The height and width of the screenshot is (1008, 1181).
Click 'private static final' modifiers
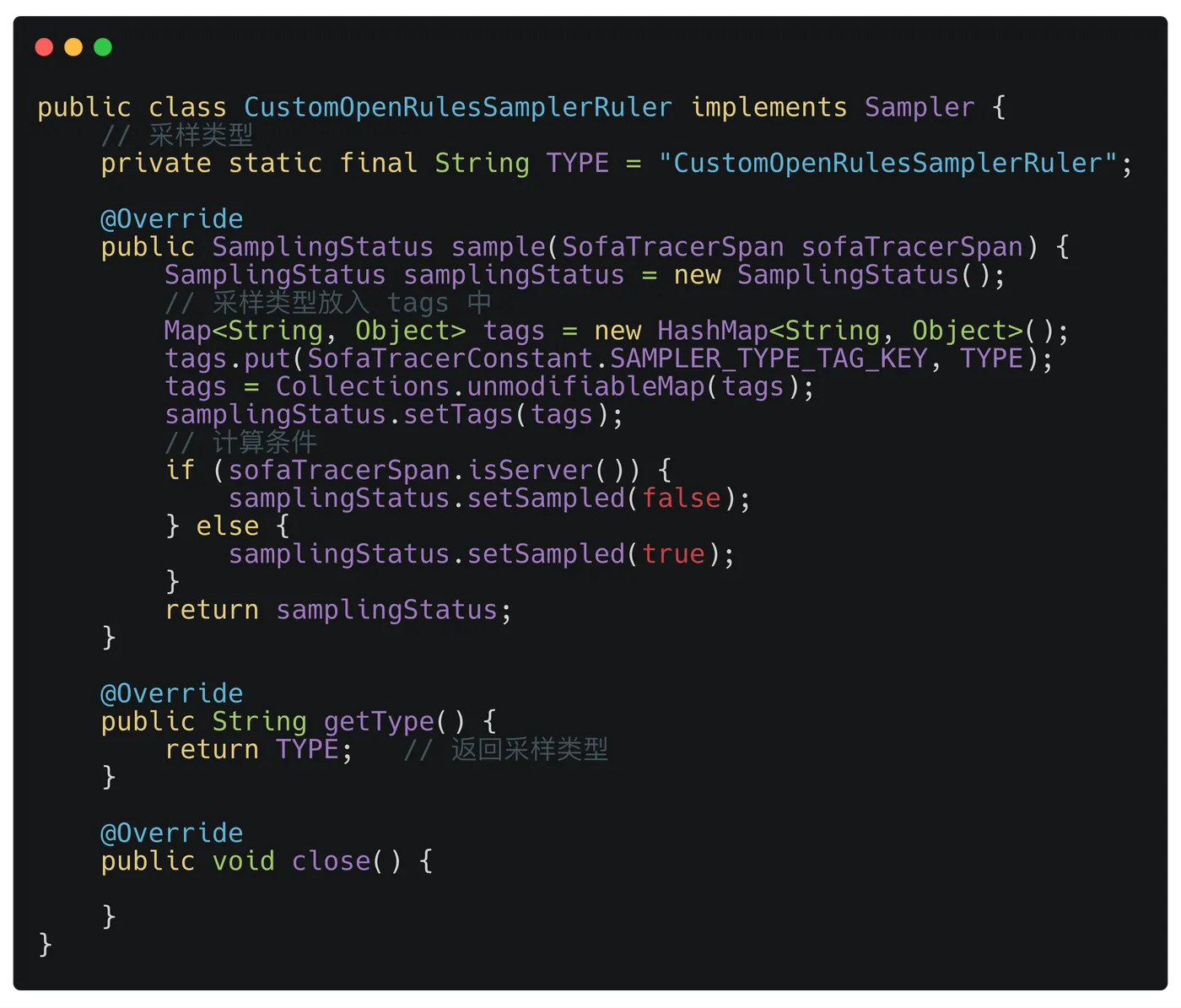pyautogui.click(x=259, y=163)
